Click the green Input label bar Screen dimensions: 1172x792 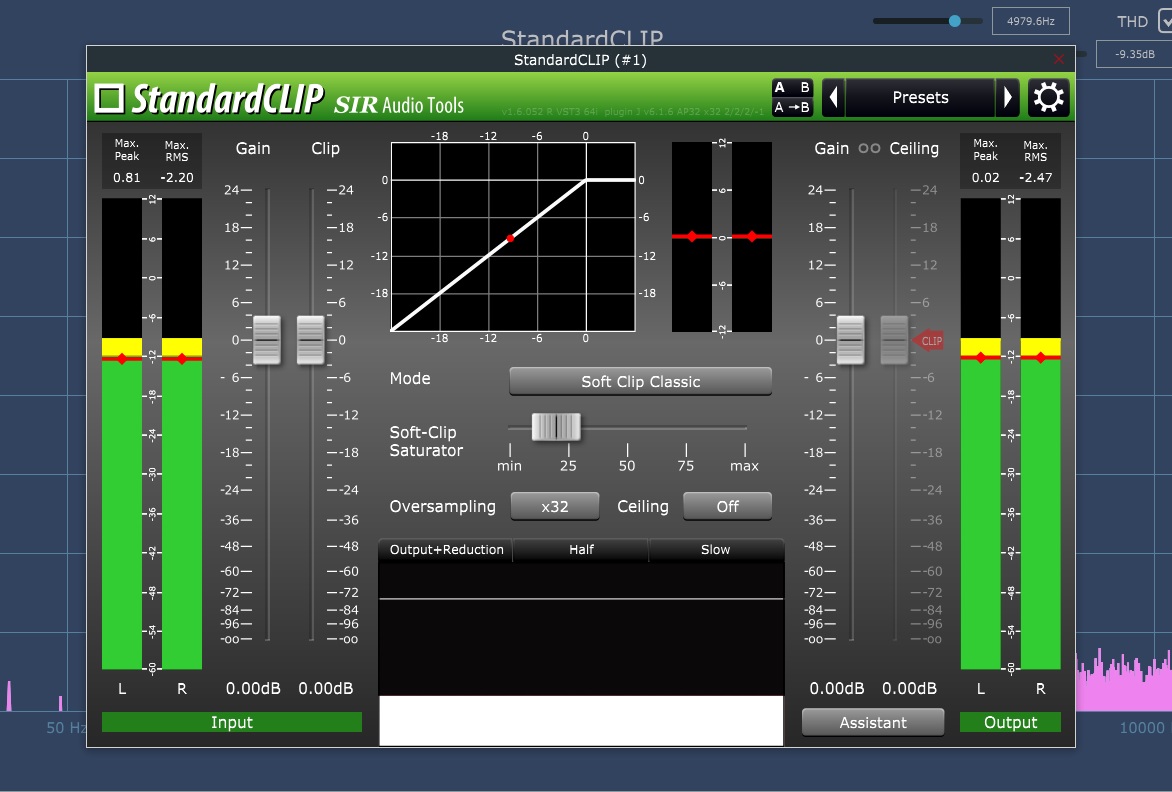pos(232,722)
